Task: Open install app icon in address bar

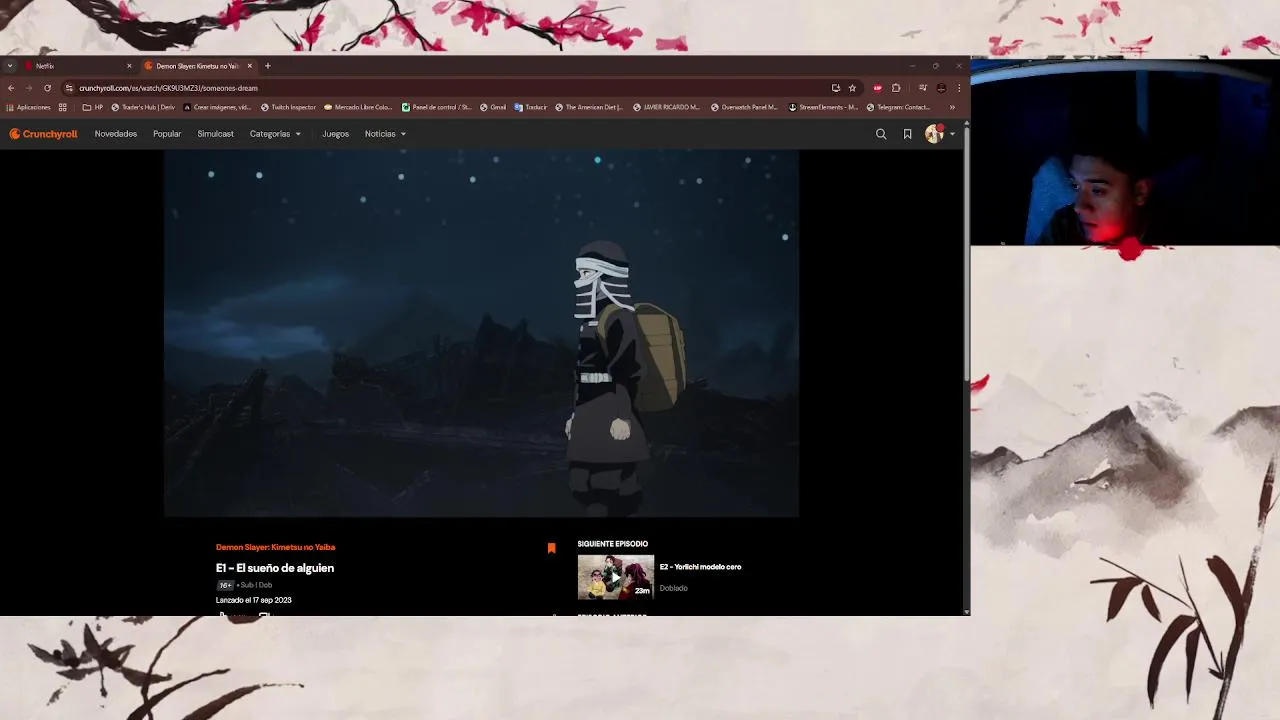Action: click(x=836, y=88)
